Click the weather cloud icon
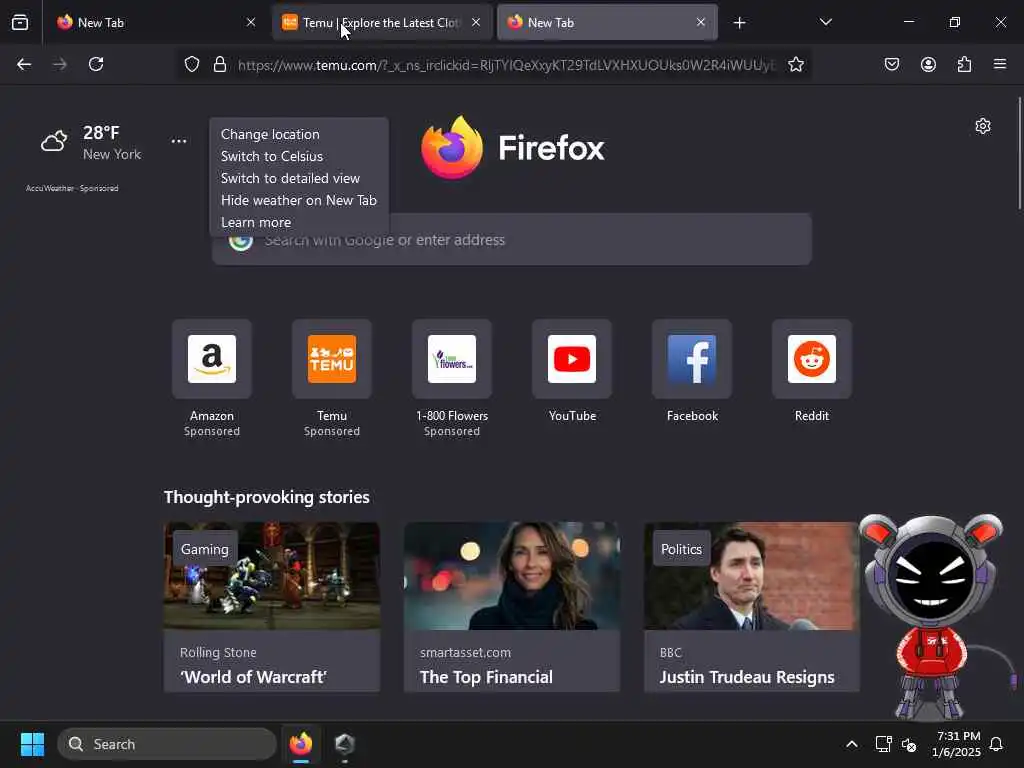 pos(54,141)
